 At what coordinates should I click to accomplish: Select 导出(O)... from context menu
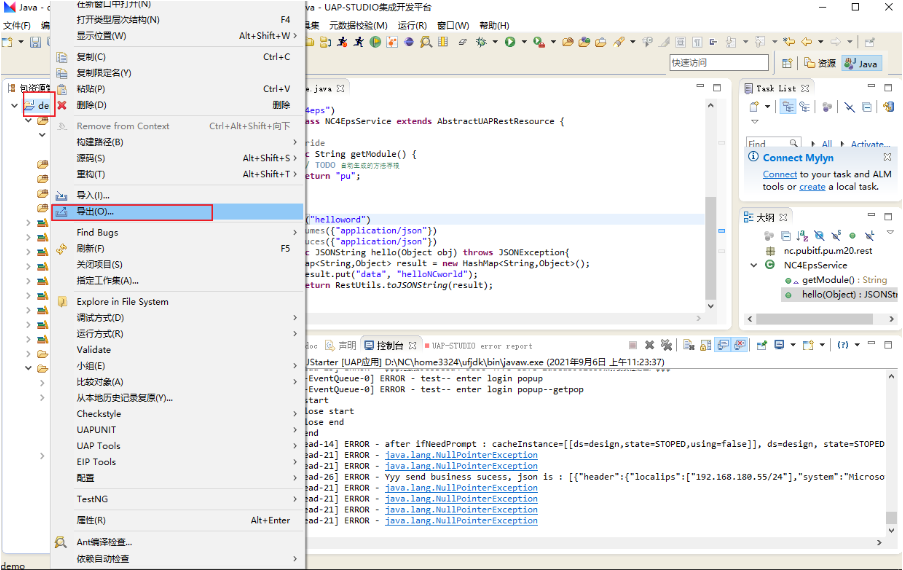[177, 212]
